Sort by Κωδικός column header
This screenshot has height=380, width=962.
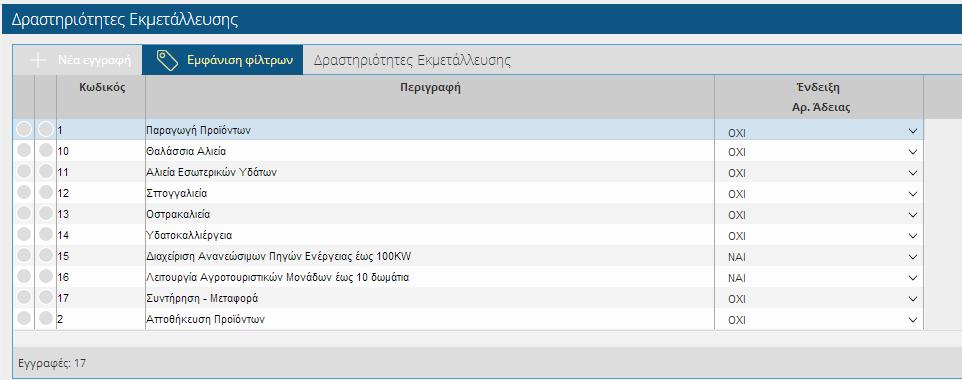101,97
